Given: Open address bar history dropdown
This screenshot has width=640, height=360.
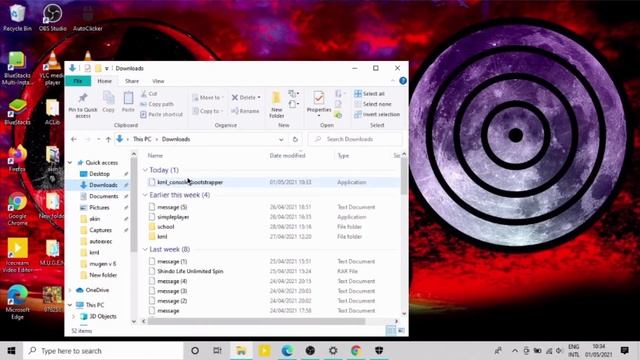Looking at the screenshot, I should tap(281, 139).
